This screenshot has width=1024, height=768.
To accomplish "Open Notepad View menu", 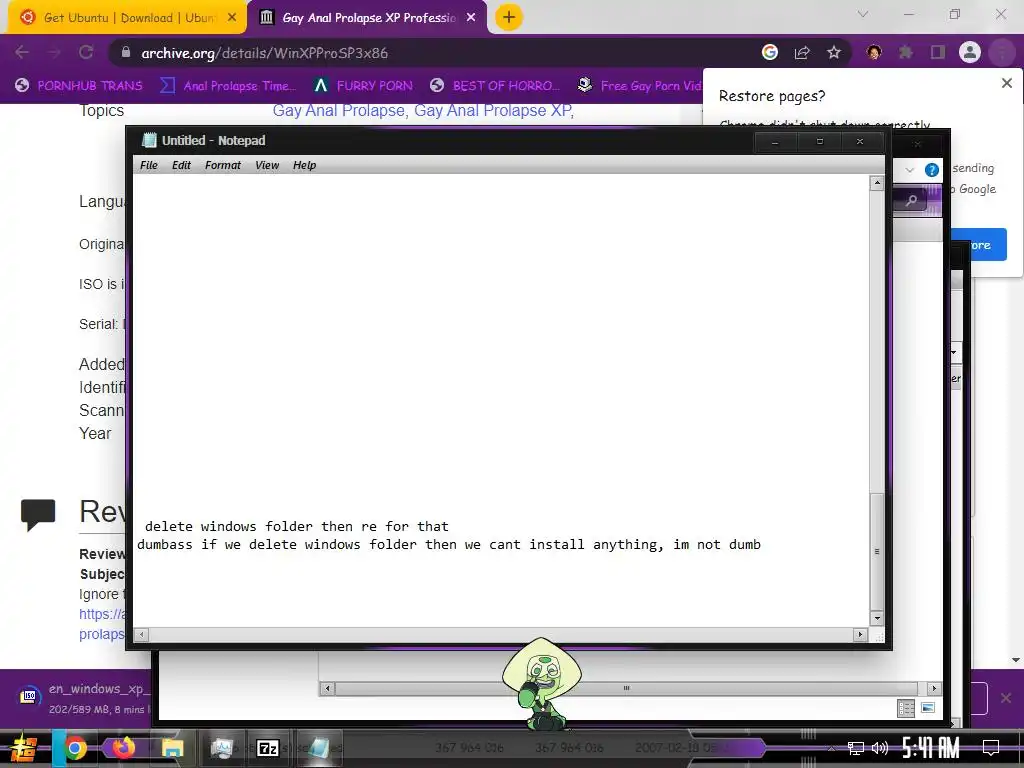I will (267, 165).
